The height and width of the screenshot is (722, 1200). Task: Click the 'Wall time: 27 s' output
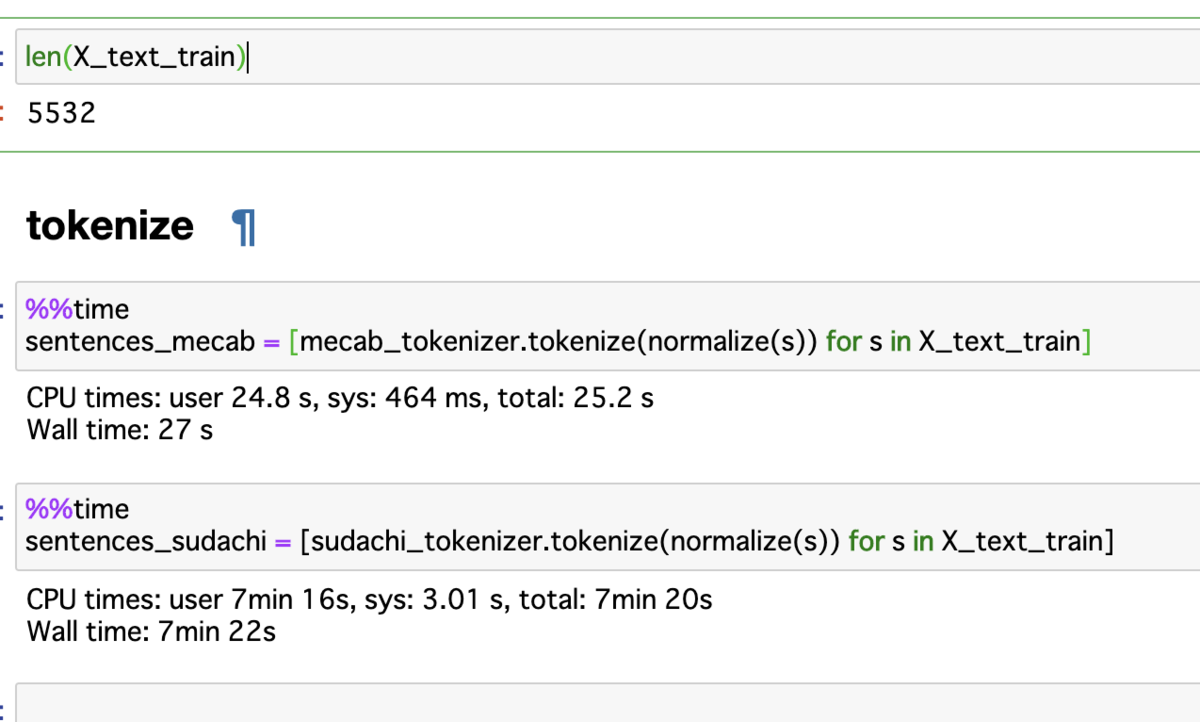tap(120, 430)
